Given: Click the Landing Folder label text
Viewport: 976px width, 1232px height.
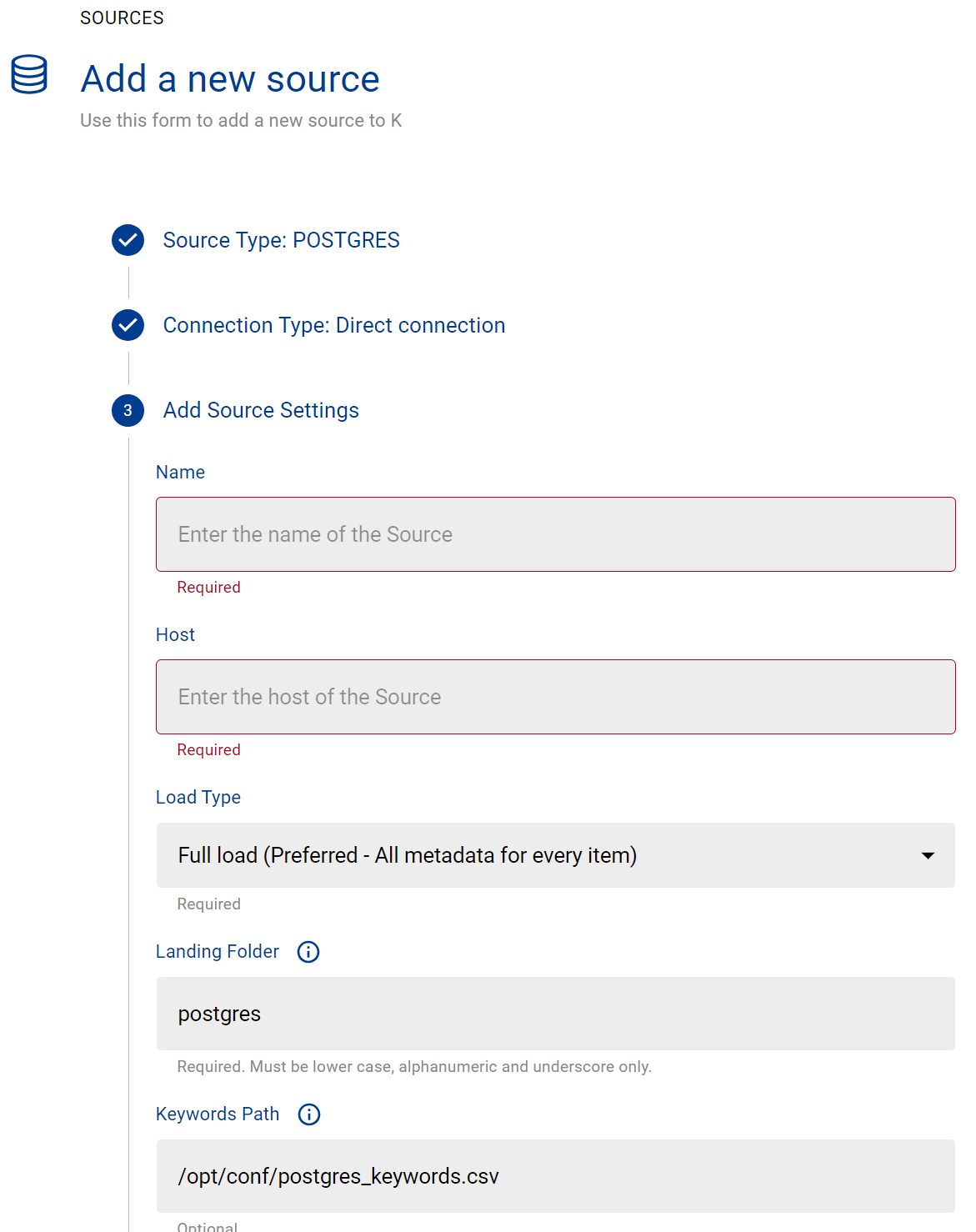Looking at the screenshot, I should point(218,952).
